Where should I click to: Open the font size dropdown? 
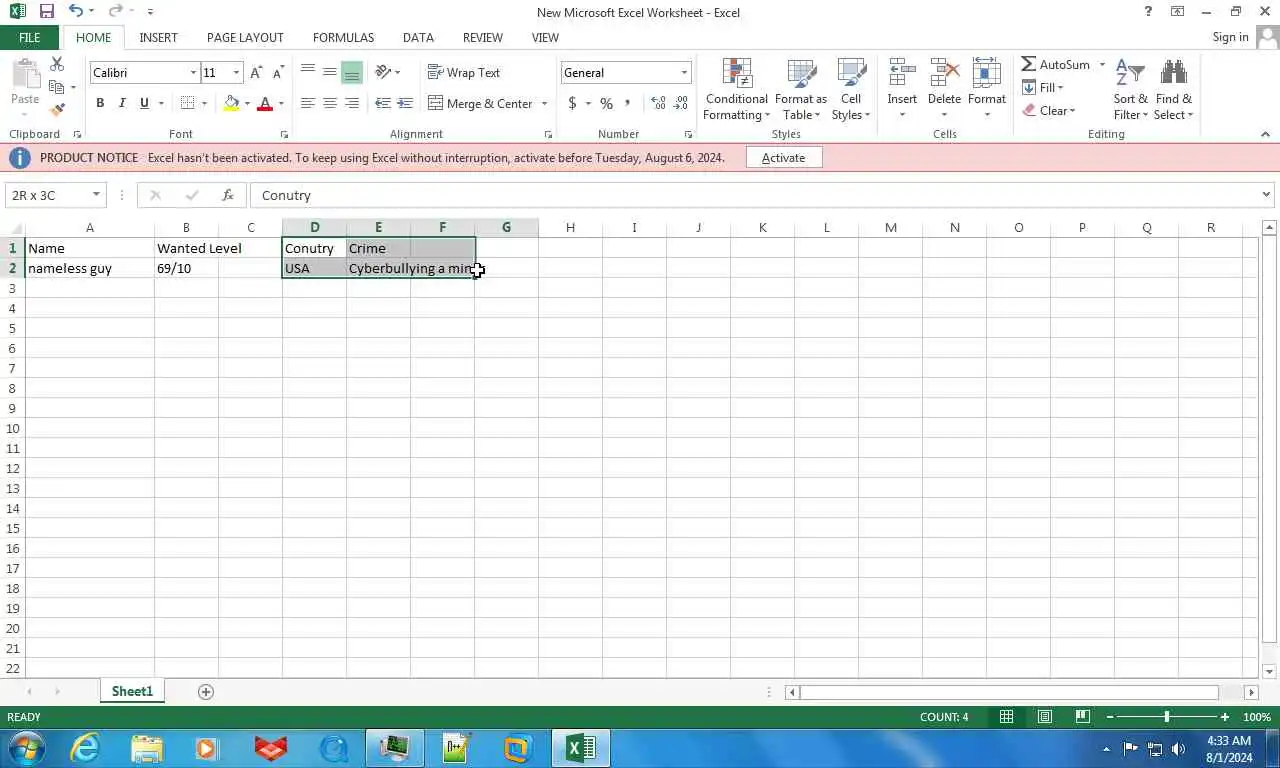236,72
